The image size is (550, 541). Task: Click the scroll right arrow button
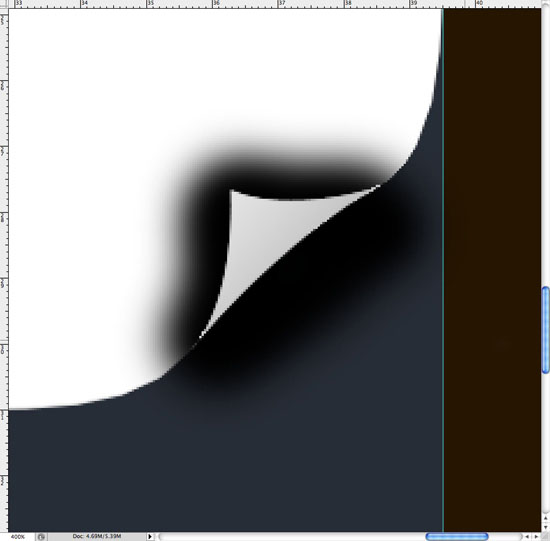click(536, 536)
